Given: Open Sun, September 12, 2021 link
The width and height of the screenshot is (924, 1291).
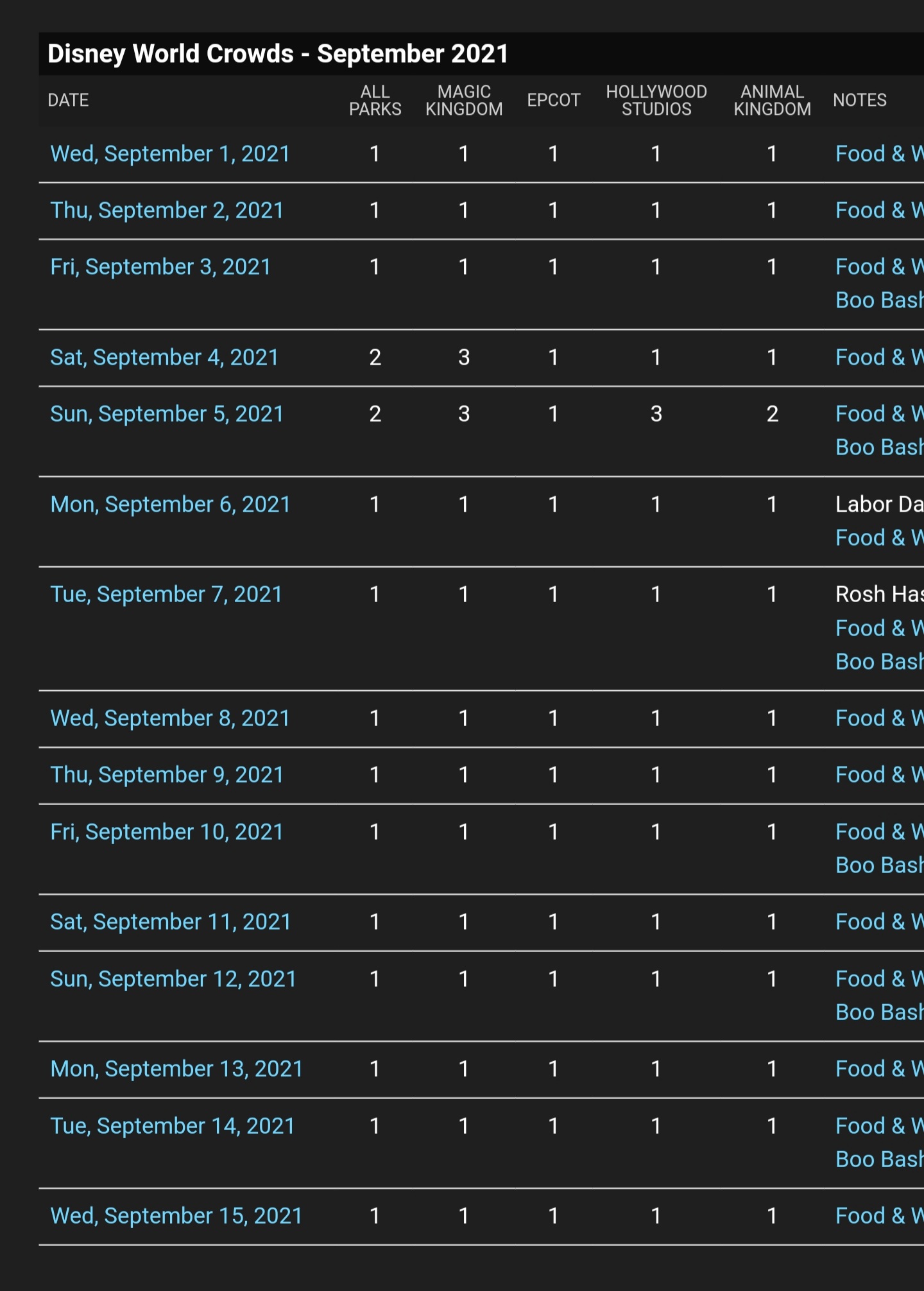Looking at the screenshot, I should coord(173,979).
